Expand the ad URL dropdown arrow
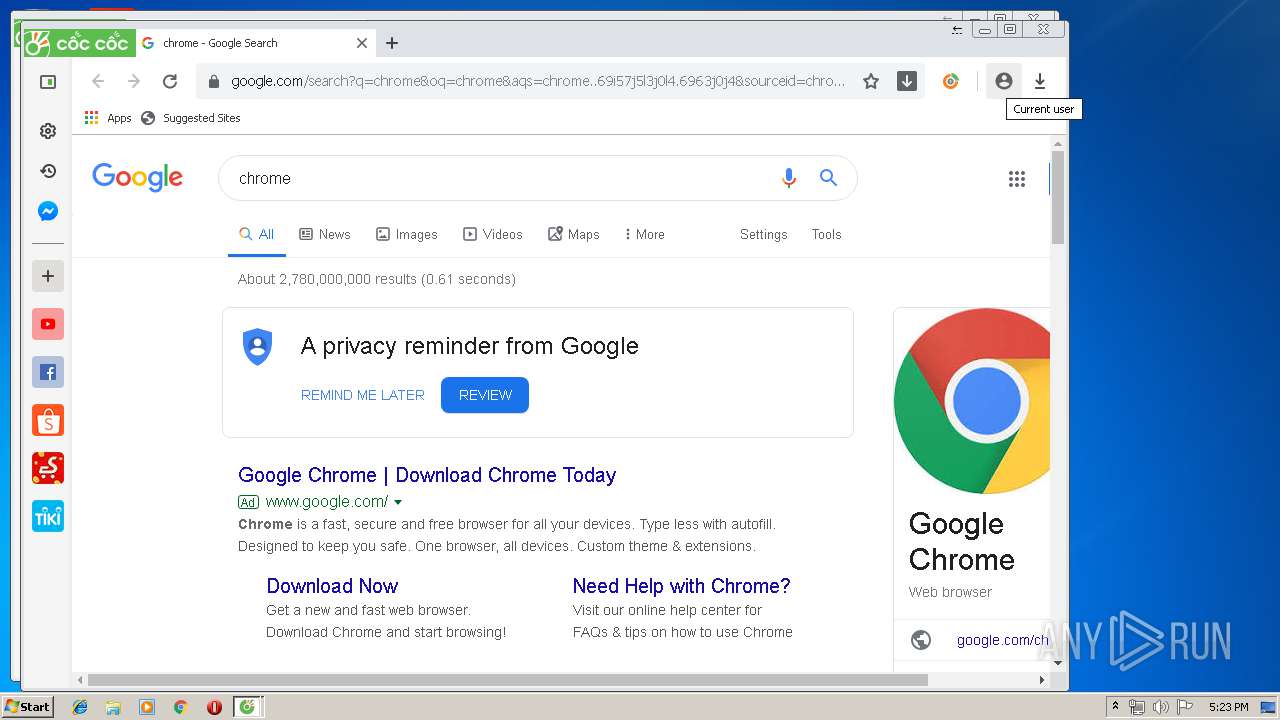This screenshot has width=1280, height=720. point(398,502)
